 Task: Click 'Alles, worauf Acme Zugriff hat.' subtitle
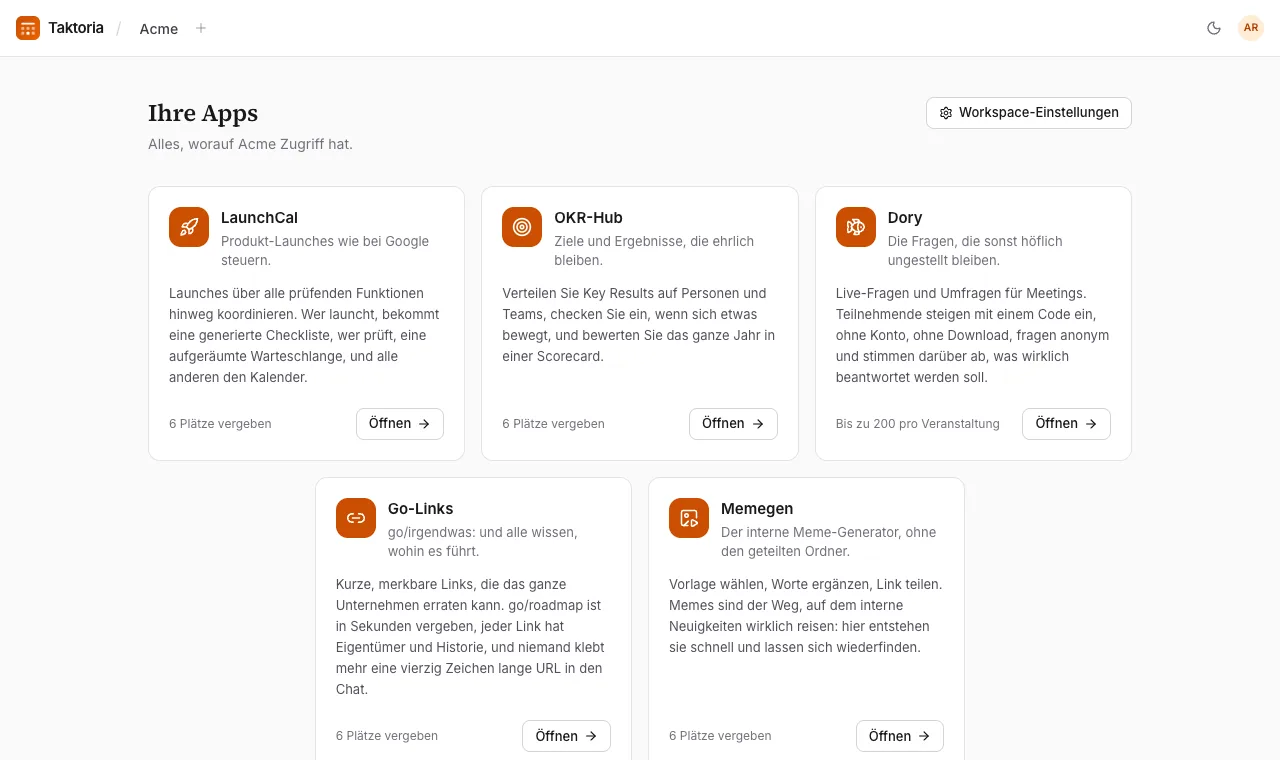click(250, 144)
